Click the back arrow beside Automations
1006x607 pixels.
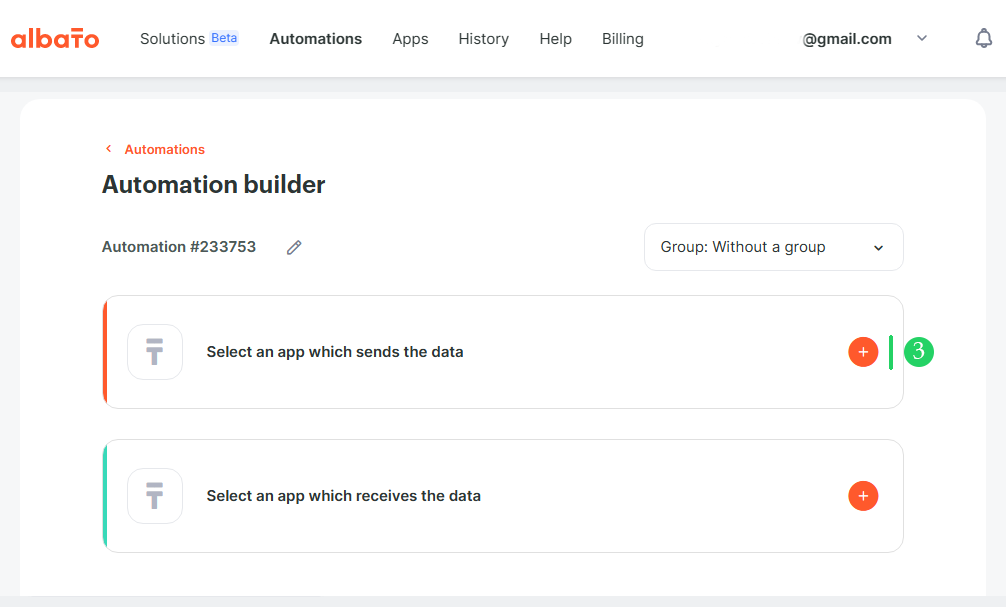[108, 149]
